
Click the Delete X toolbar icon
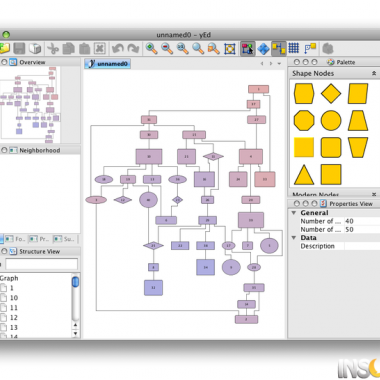click(x=99, y=49)
